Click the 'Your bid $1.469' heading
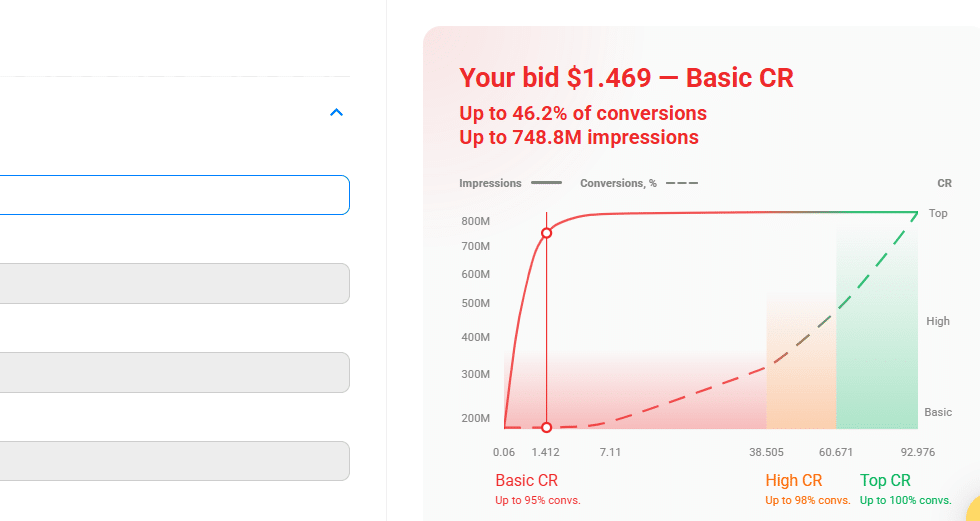The height and width of the screenshot is (521, 980). click(x=626, y=78)
